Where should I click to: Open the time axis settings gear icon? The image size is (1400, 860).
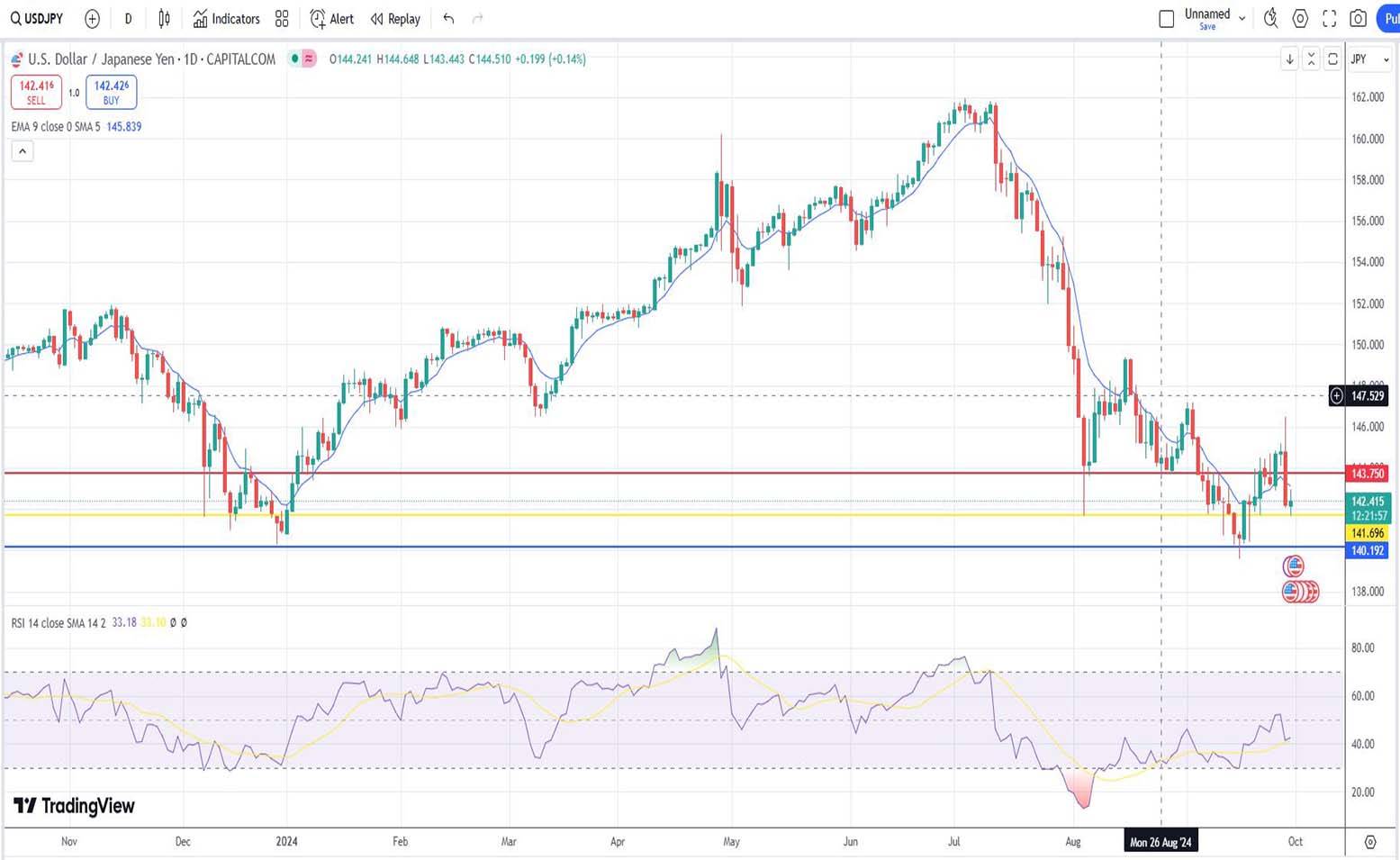coord(1369,842)
